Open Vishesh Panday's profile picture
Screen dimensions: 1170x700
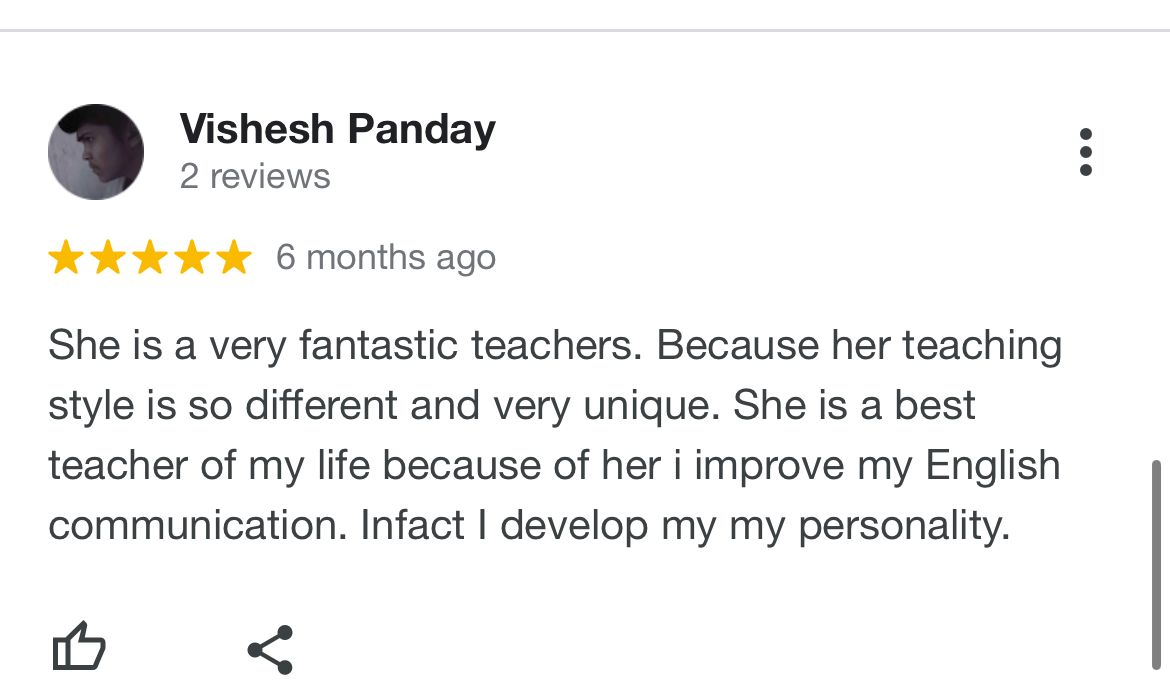96,152
